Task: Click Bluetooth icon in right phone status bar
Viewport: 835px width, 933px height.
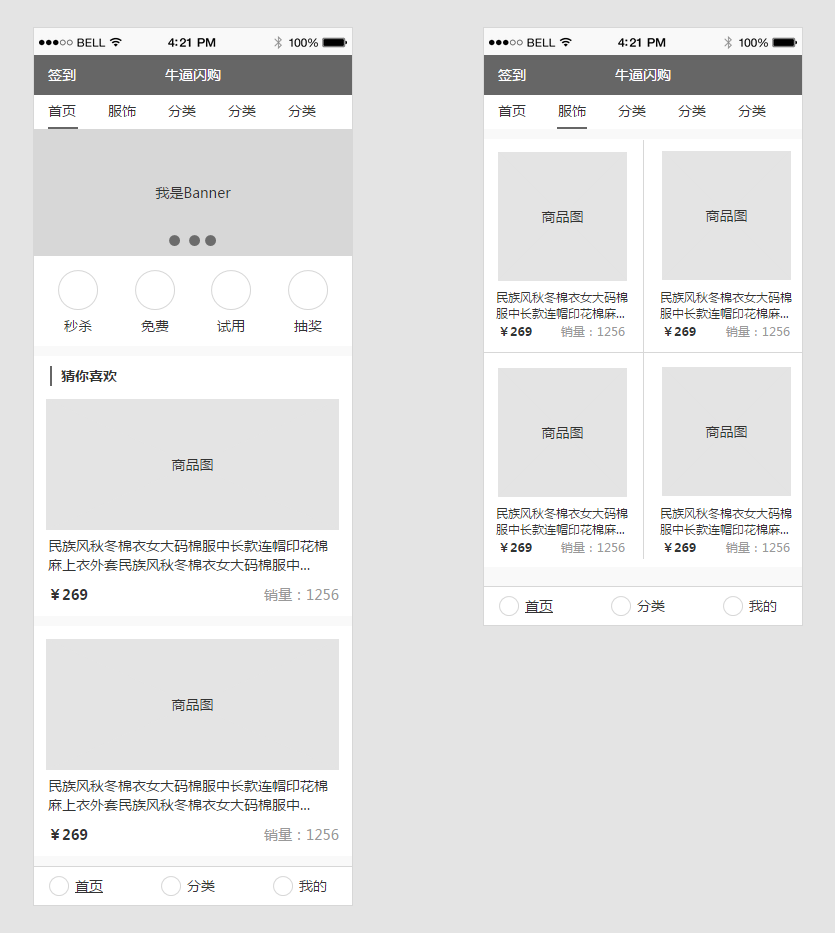Action: point(728,42)
